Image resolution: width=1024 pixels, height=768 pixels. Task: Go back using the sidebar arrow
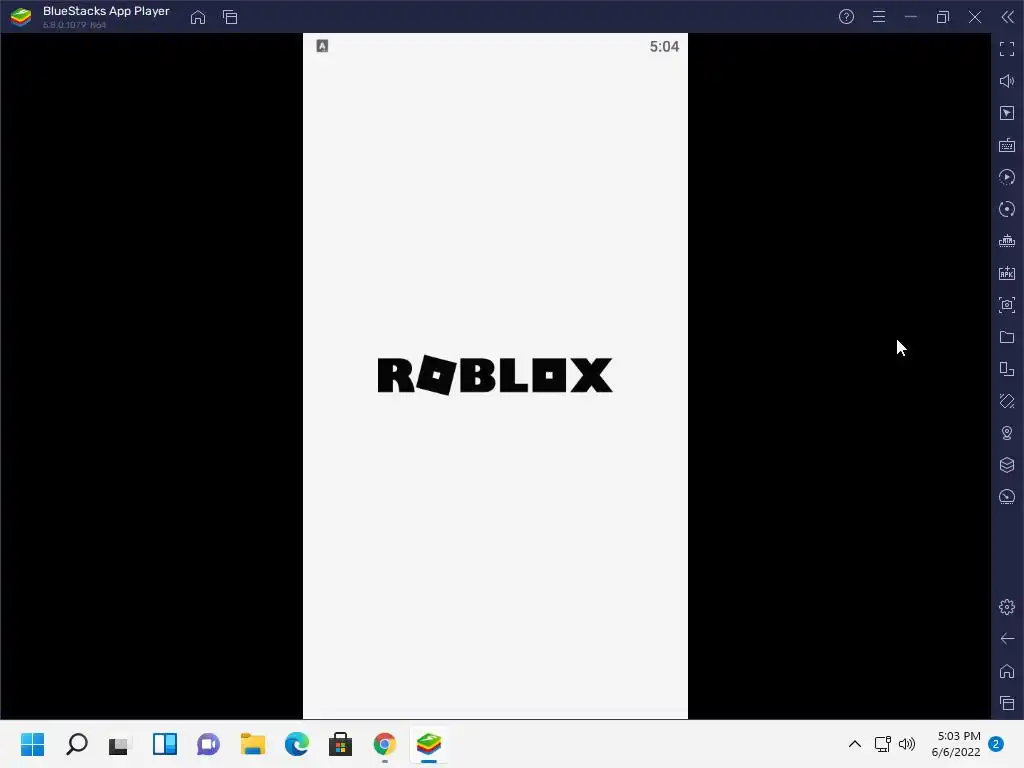[x=1007, y=639]
